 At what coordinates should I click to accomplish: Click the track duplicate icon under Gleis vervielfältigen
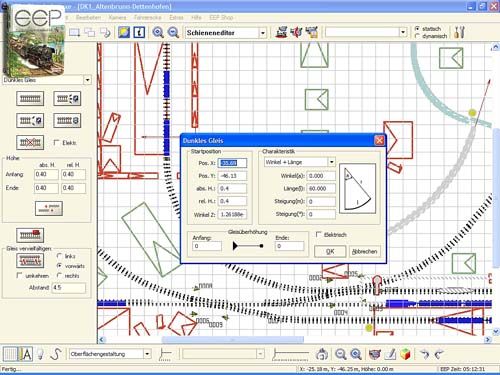[x=30, y=261]
